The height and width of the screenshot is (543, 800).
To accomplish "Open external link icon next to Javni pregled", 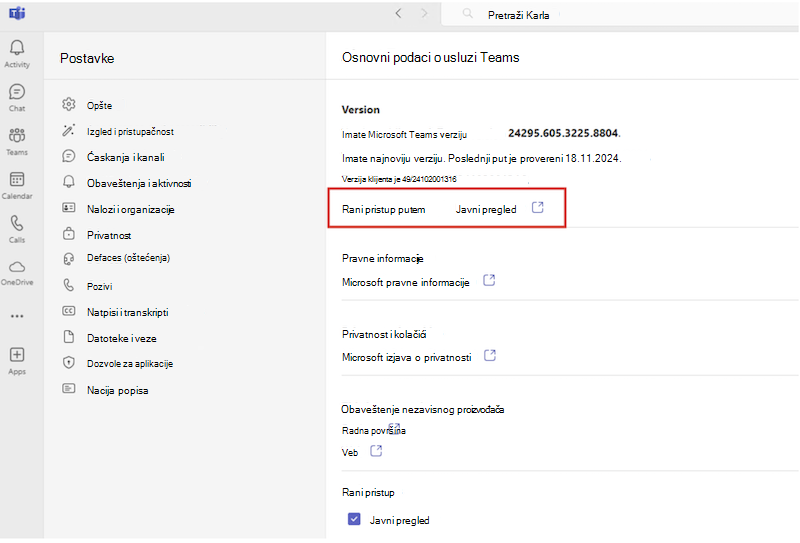I will click(538, 207).
